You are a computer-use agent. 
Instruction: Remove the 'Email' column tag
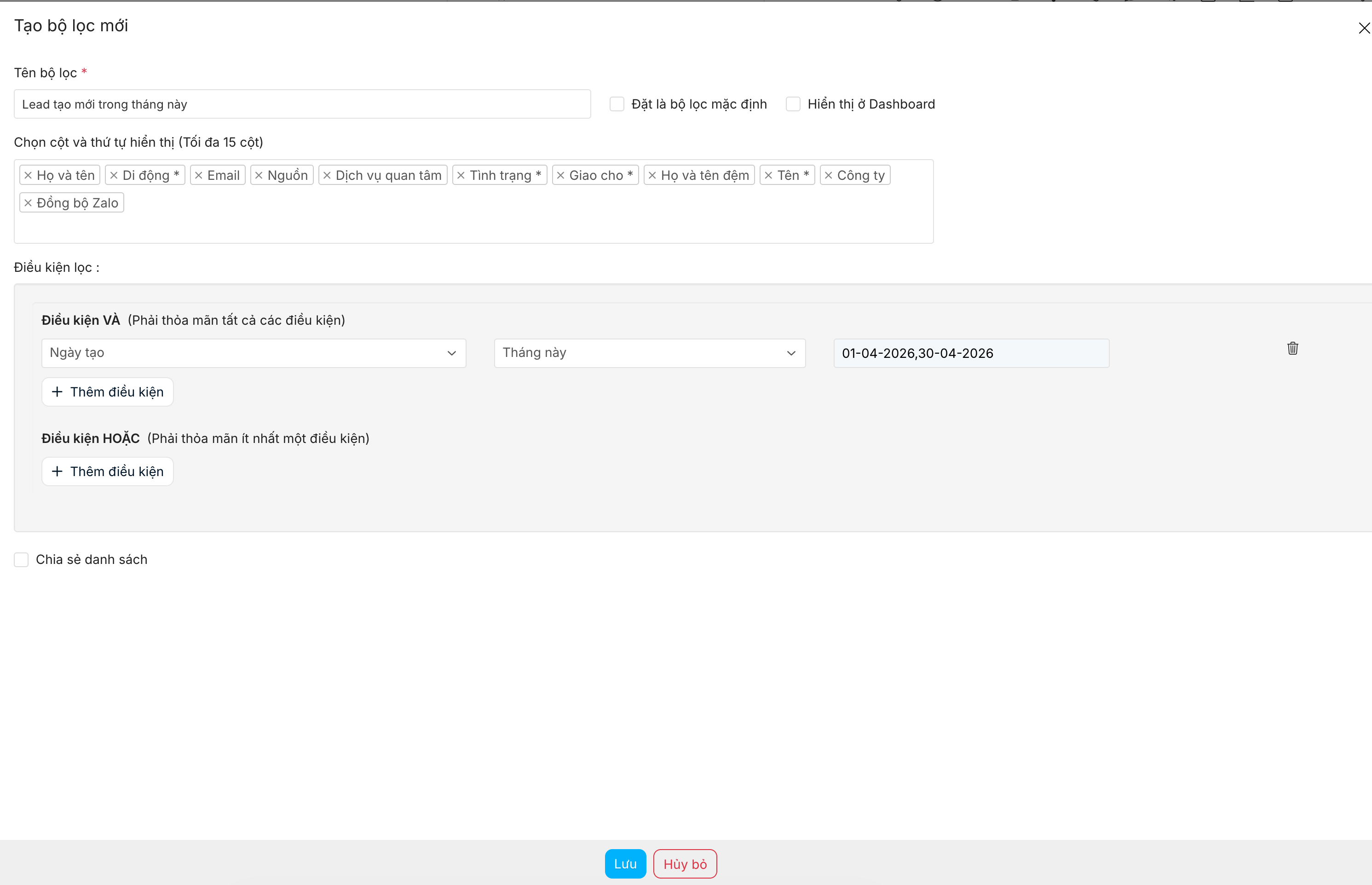pyautogui.click(x=199, y=175)
